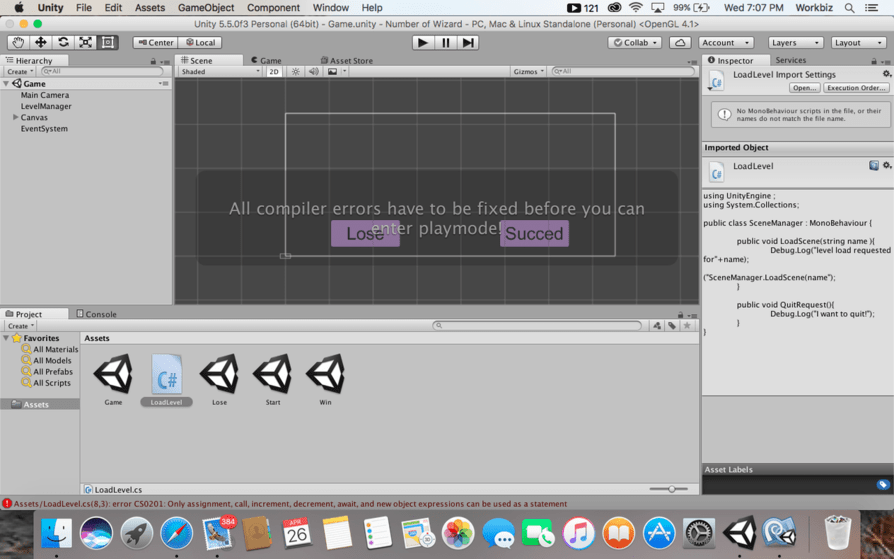894x559 pixels.
Task: Open the Assets menu
Action: tap(149, 7)
